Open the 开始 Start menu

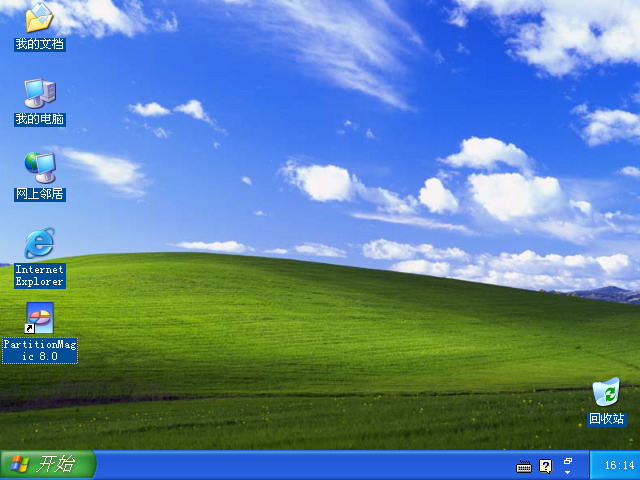tap(48, 465)
